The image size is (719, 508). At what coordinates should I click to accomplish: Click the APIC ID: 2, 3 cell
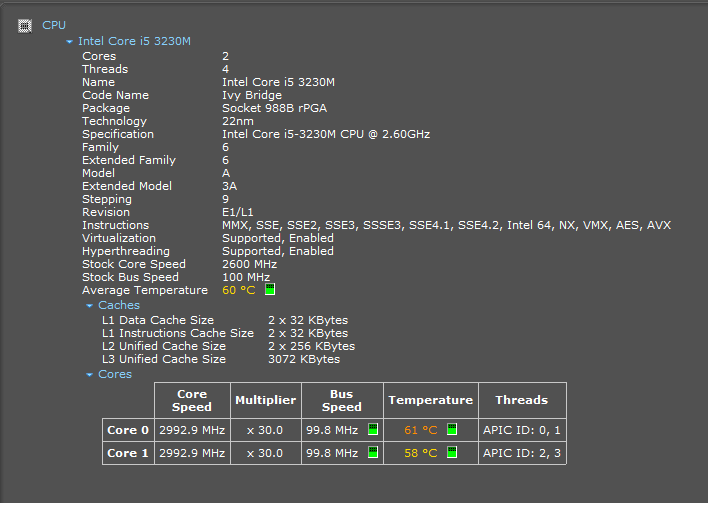click(x=522, y=453)
